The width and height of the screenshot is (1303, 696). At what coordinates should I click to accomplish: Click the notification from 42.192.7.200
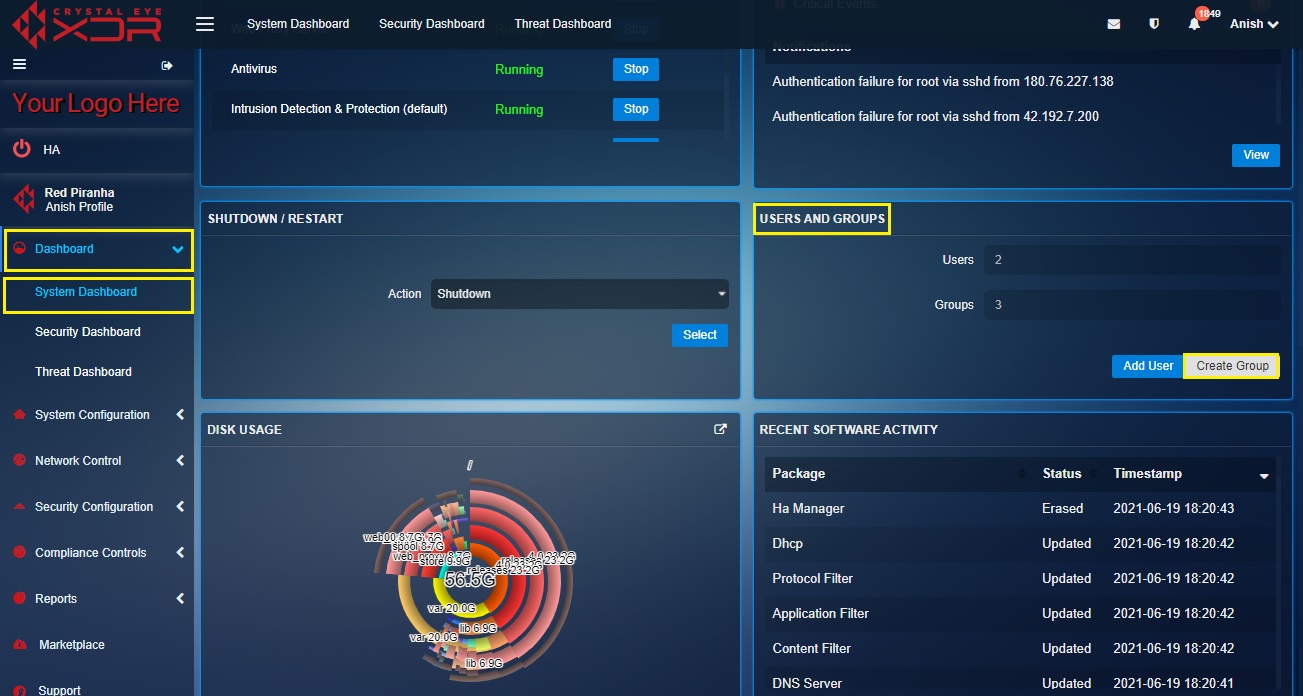click(x=936, y=117)
